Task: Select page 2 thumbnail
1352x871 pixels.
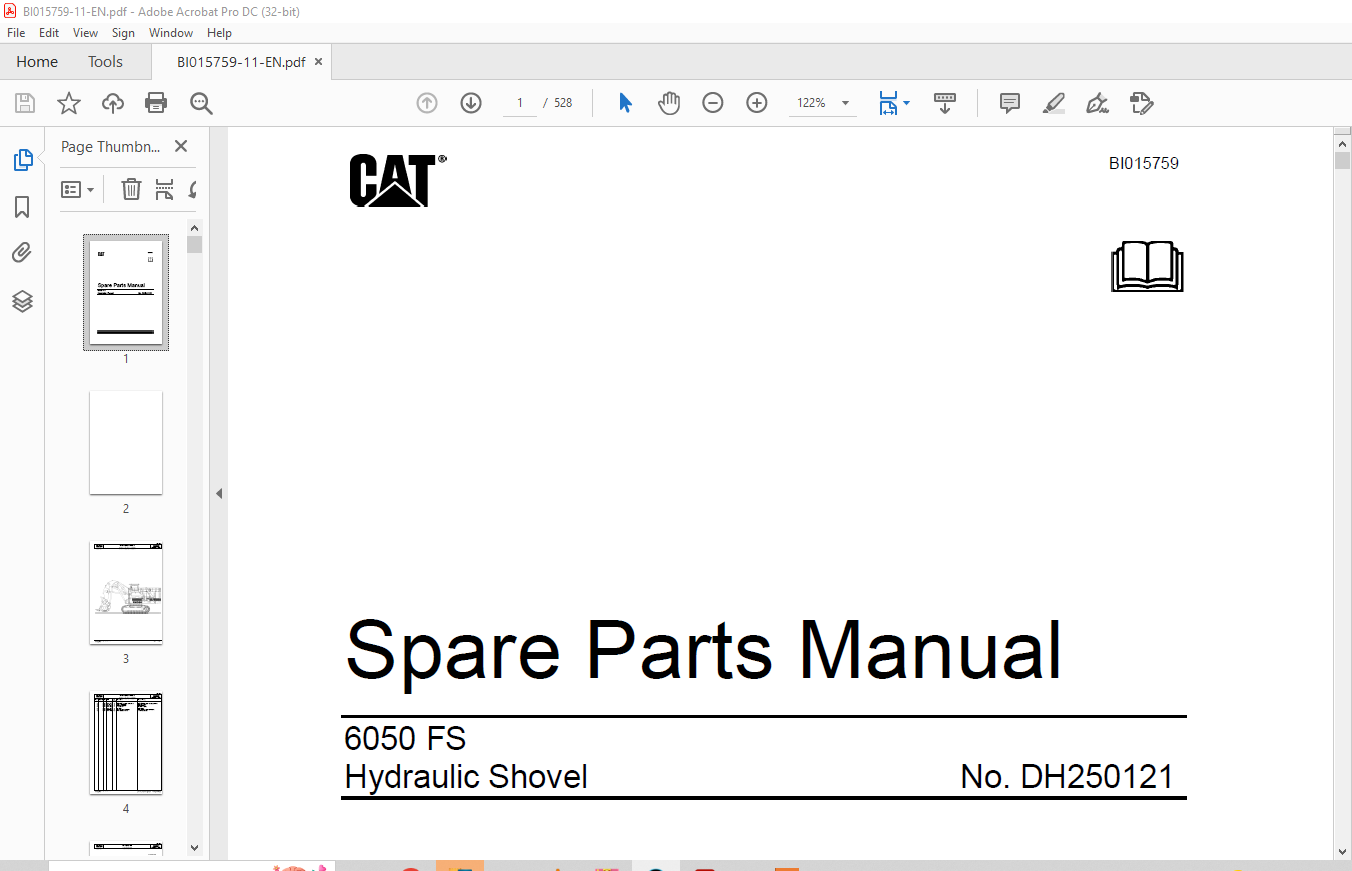Action: click(x=126, y=443)
